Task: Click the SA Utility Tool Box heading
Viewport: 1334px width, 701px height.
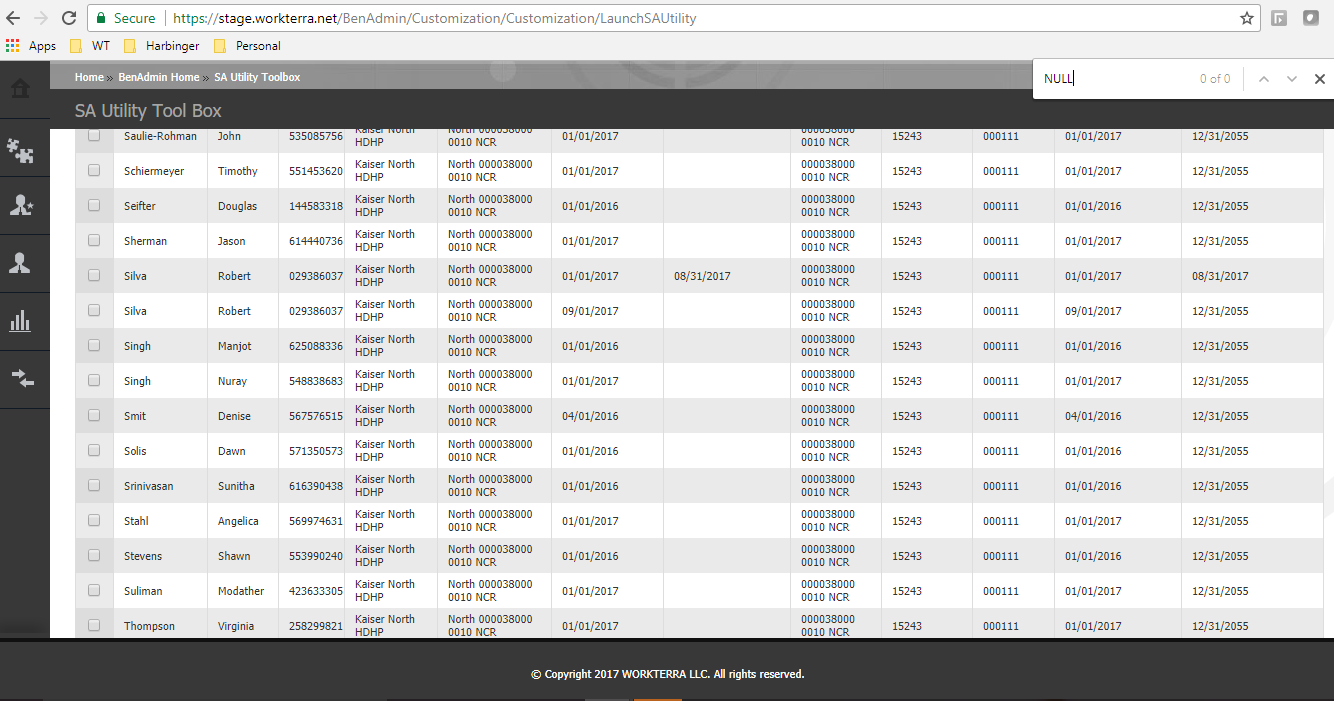Action: [x=148, y=111]
